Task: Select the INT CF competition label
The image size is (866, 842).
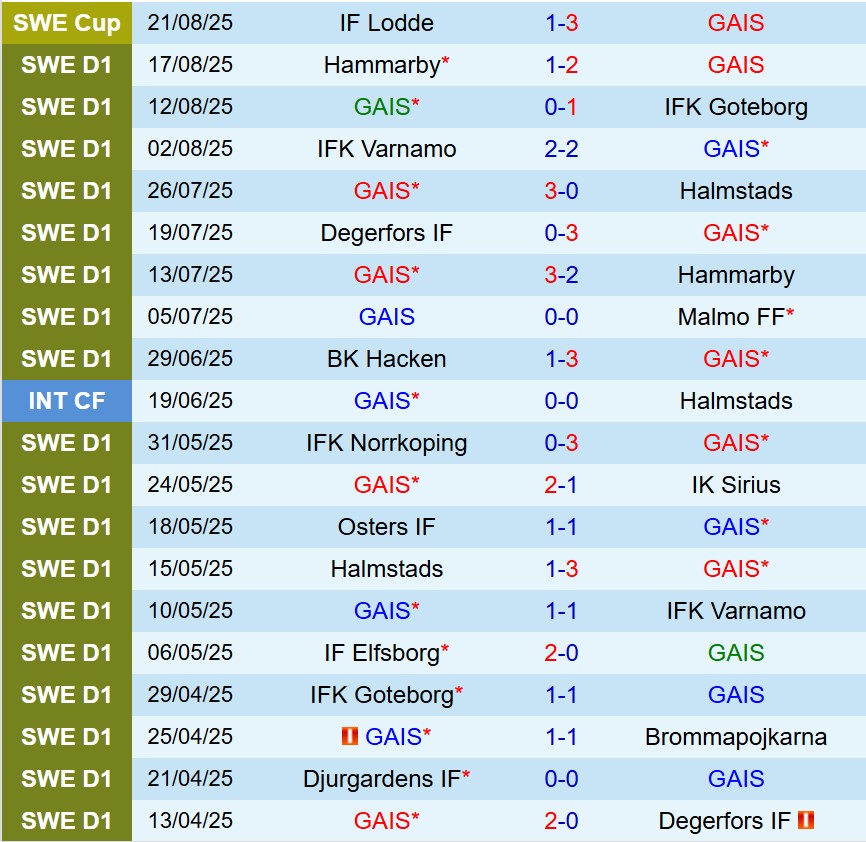Action: 66,401
